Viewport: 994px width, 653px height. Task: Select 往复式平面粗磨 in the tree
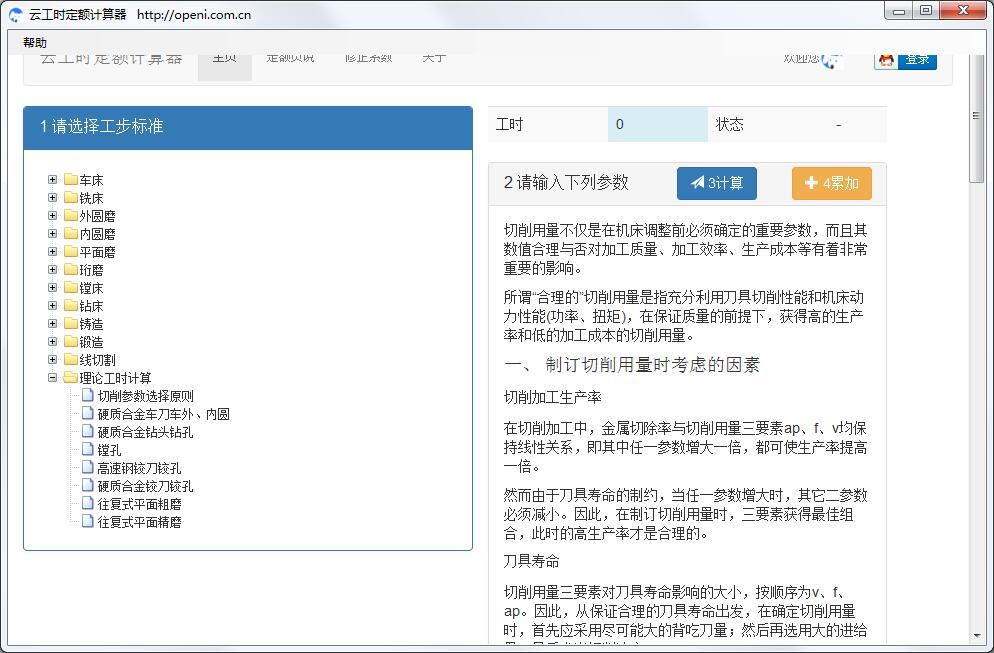coord(139,504)
